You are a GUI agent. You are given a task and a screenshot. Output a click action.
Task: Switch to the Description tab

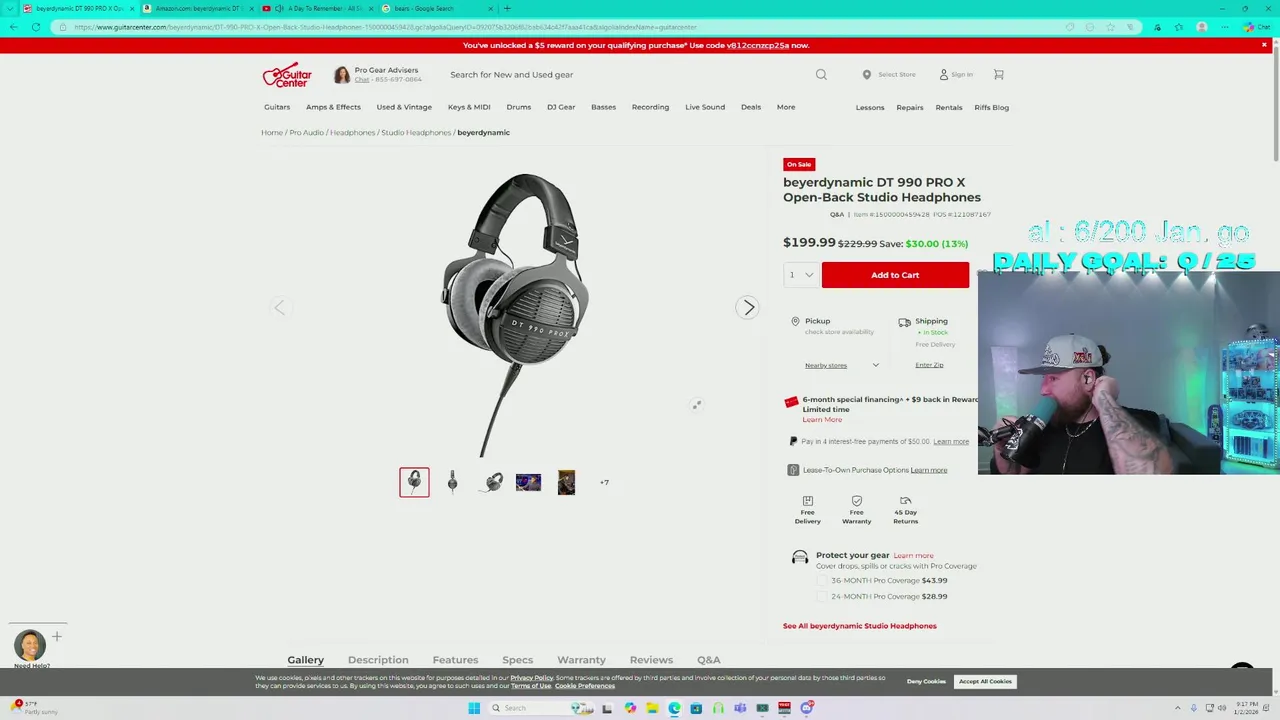tap(378, 660)
